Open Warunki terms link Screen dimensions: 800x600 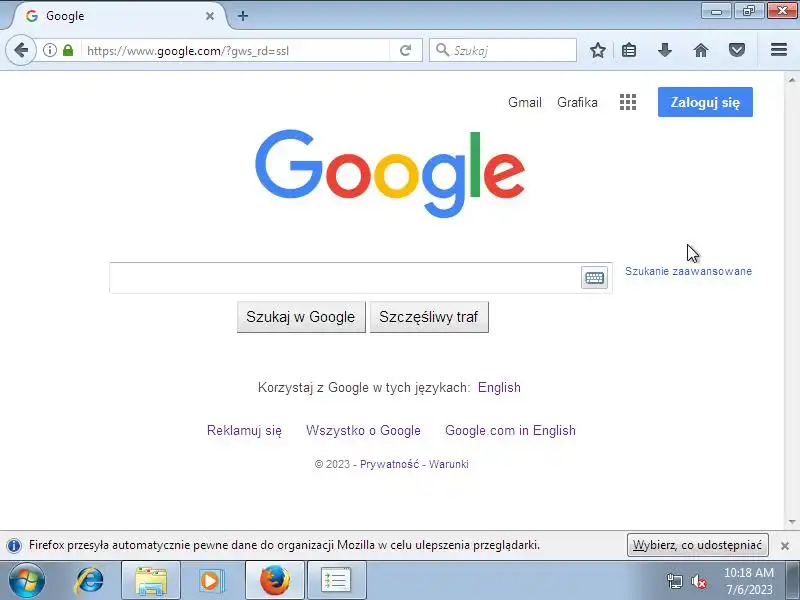448,464
